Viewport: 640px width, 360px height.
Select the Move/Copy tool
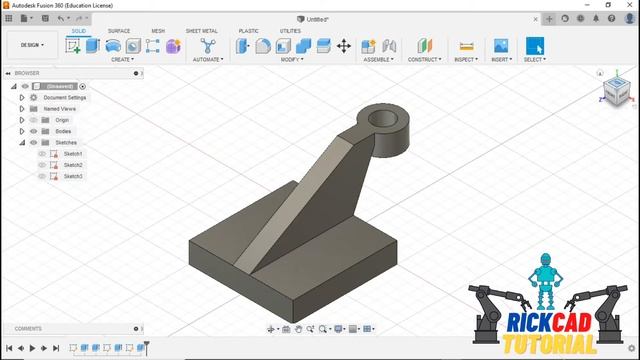[x=344, y=46]
